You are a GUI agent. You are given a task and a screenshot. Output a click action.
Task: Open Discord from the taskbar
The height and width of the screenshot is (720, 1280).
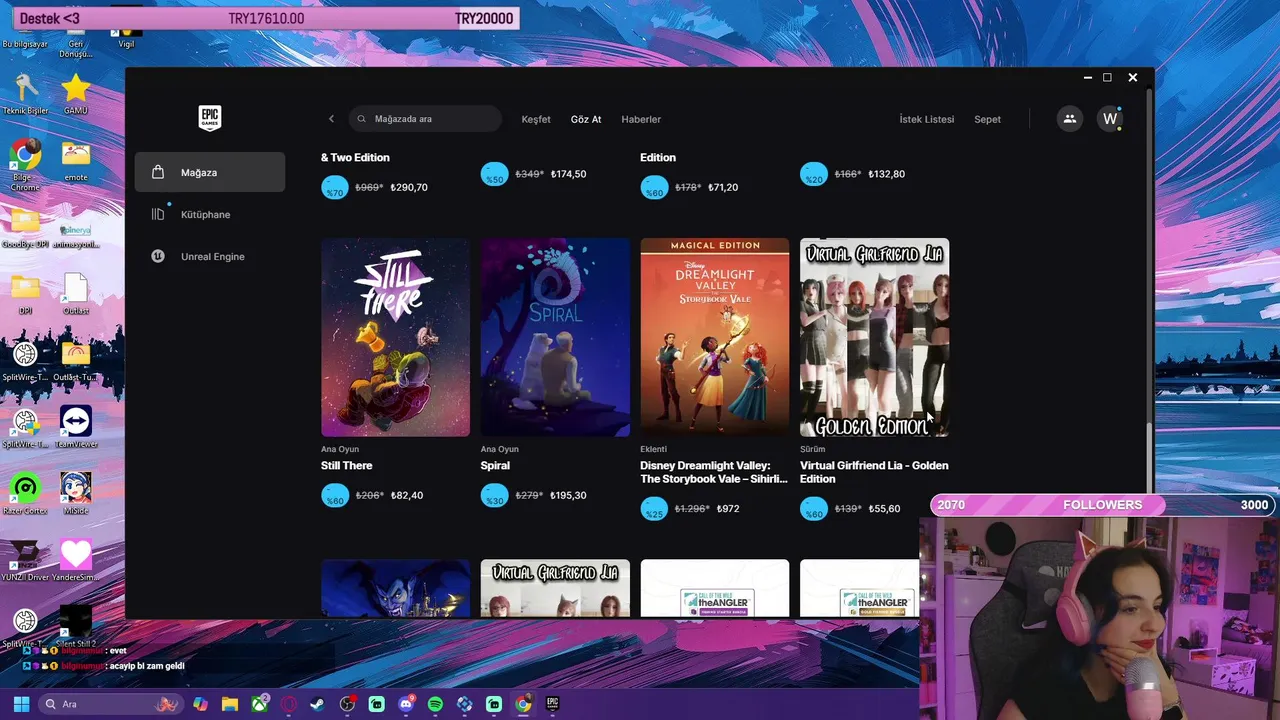coord(406,704)
